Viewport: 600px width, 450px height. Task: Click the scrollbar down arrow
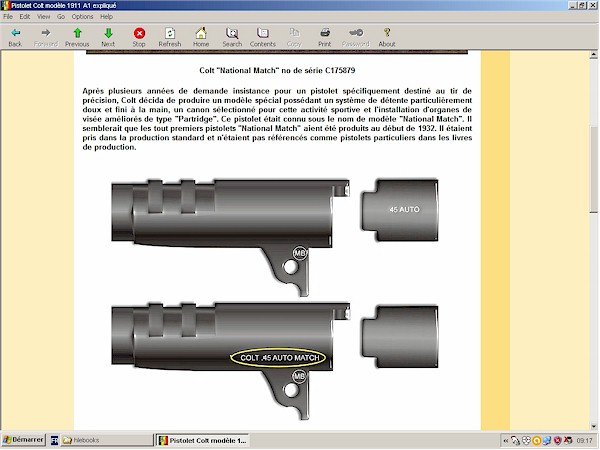(x=593, y=426)
